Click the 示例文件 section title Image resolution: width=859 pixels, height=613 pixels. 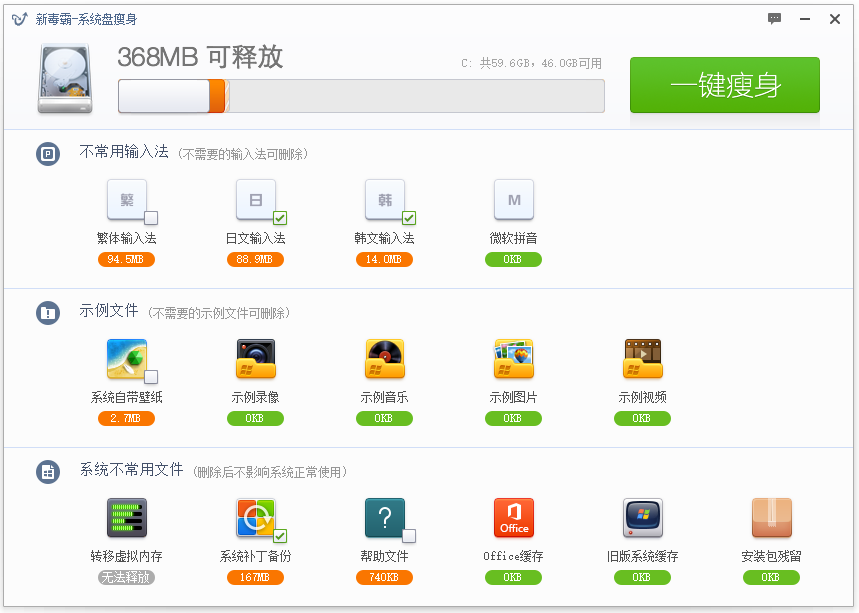109,311
